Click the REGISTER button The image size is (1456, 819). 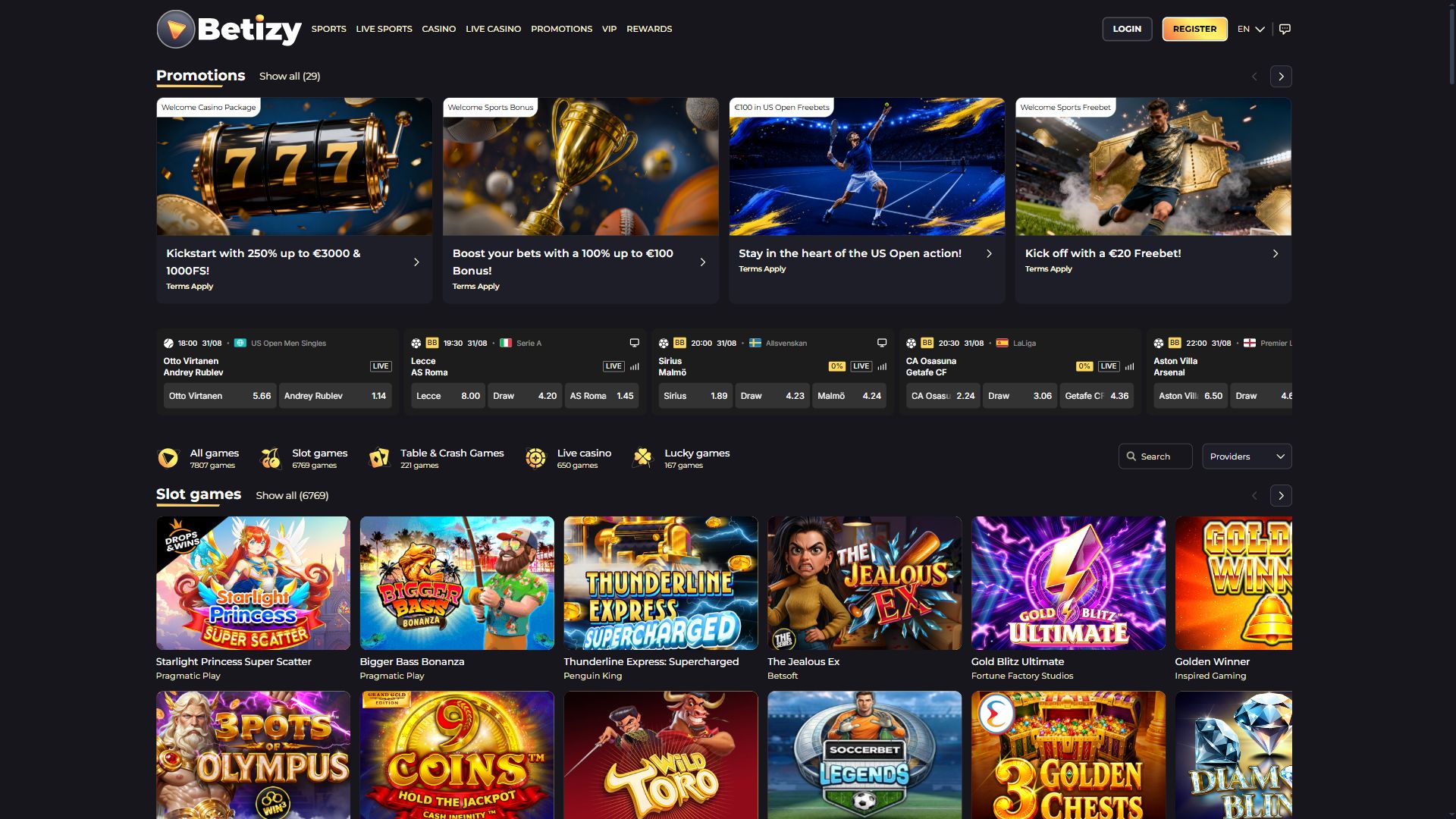pos(1194,29)
